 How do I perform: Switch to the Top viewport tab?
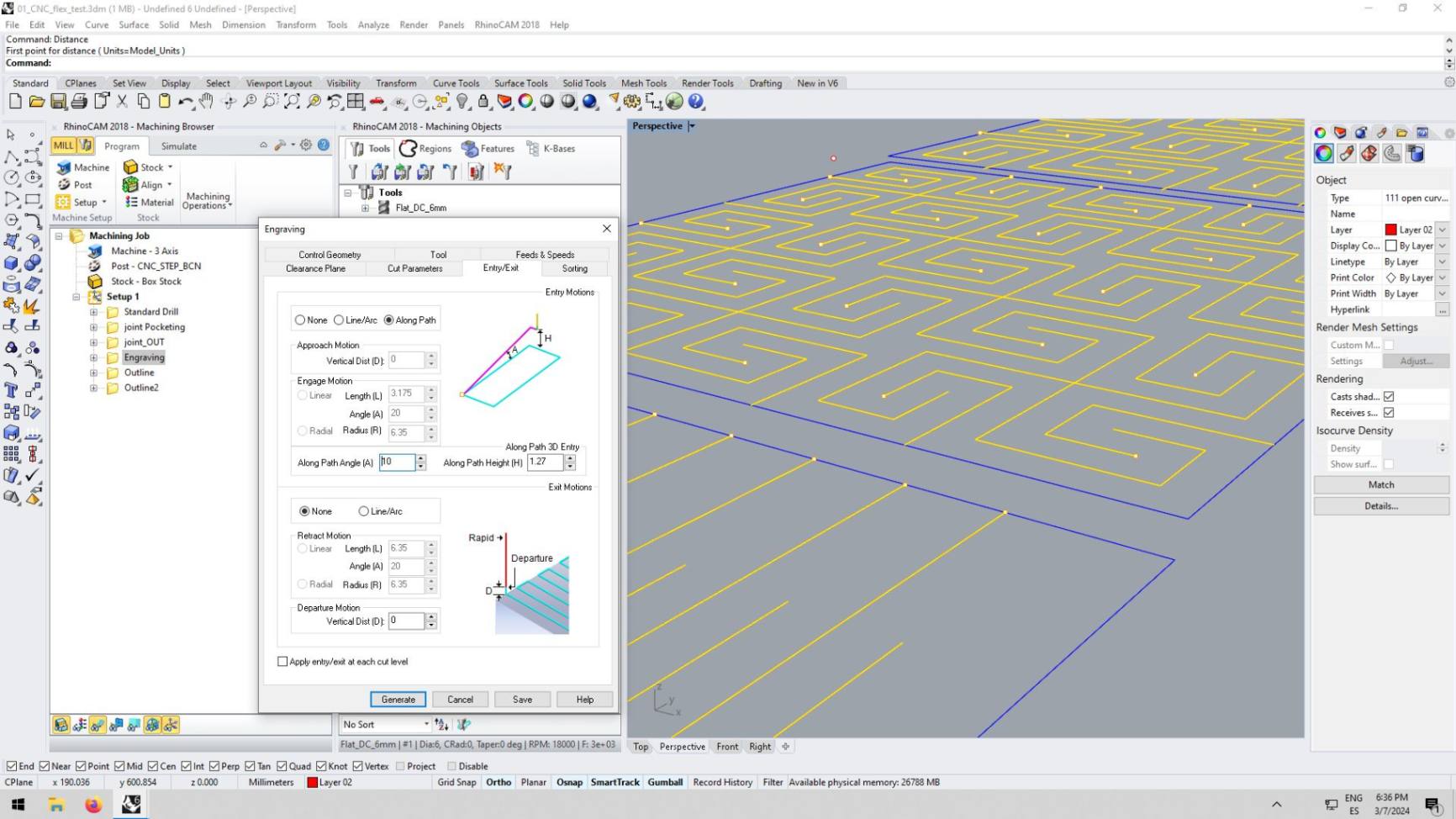641,747
